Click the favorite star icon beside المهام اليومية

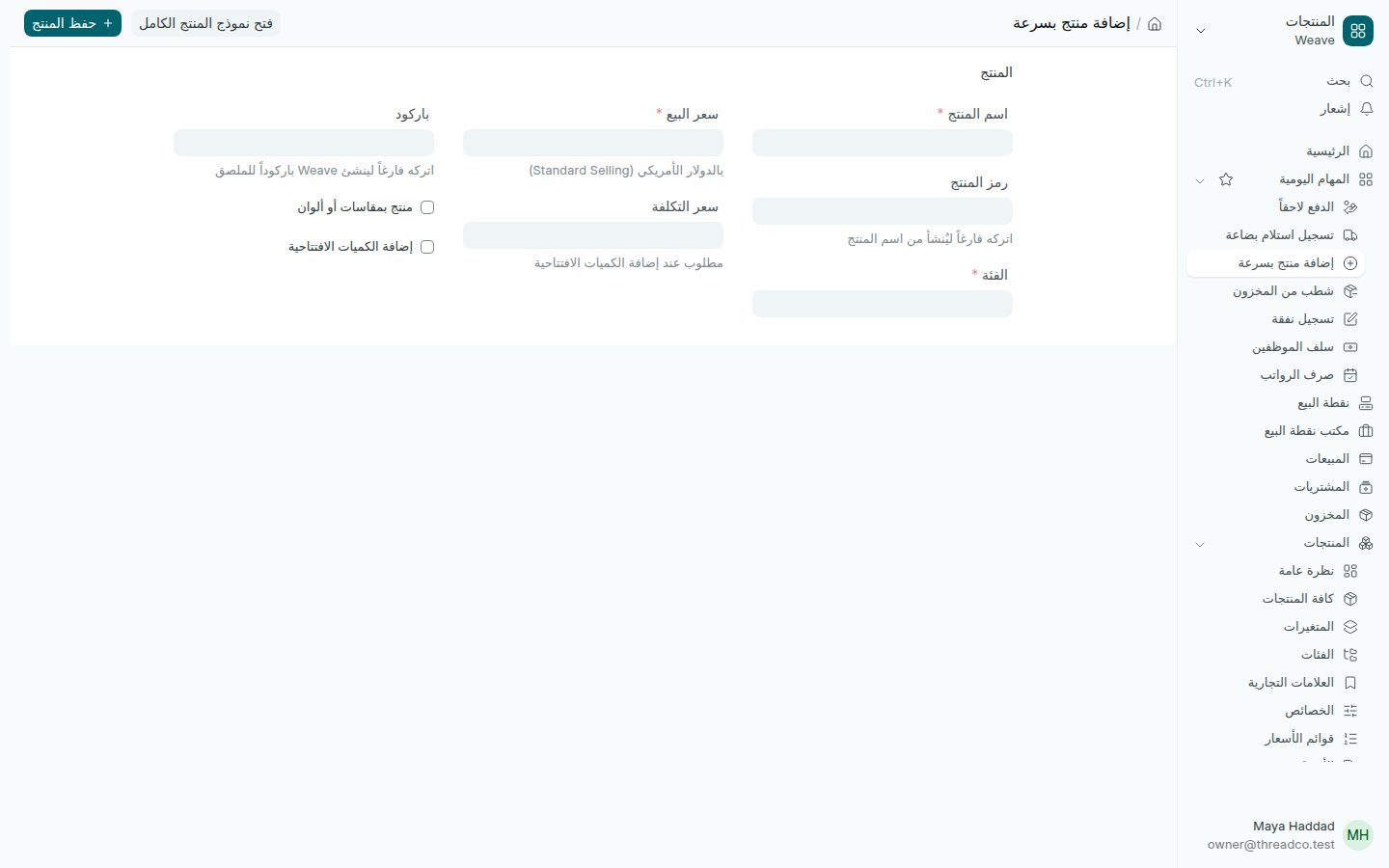tap(1226, 179)
